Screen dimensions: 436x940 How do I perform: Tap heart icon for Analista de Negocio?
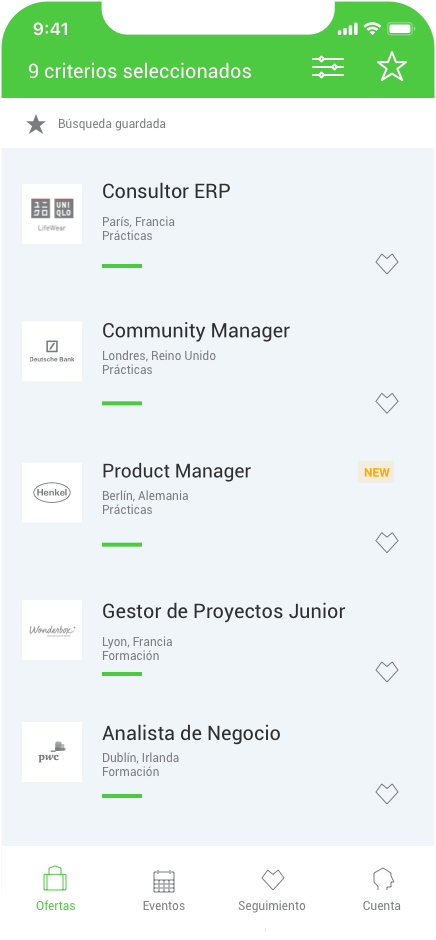point(387,794)
